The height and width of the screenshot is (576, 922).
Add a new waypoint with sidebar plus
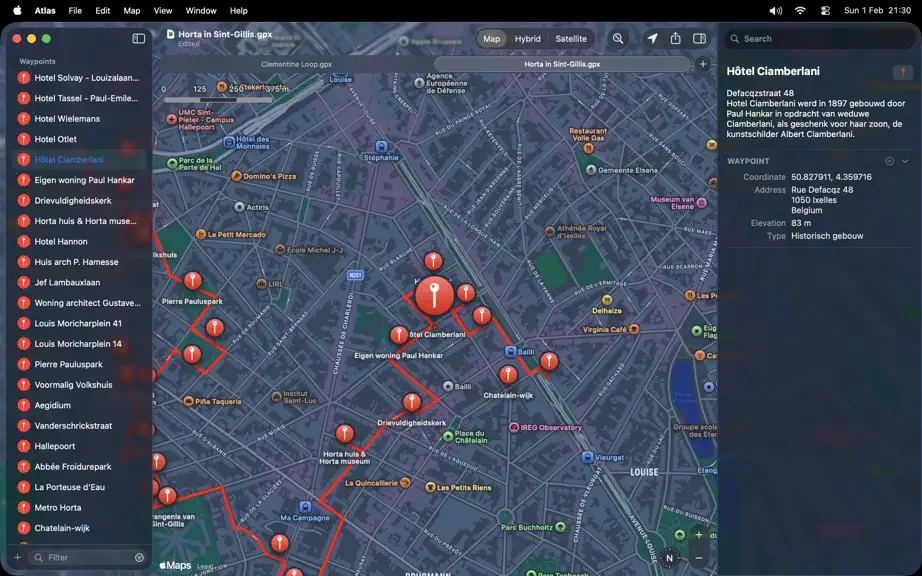click(x=18, y=557)
